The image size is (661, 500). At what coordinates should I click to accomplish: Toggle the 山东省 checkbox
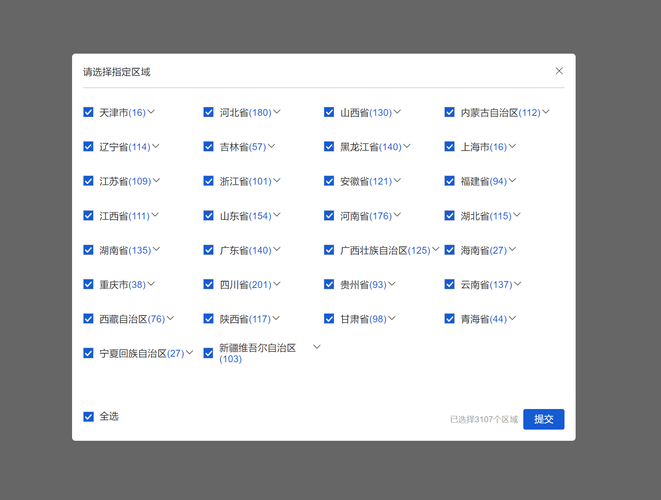click(209, 216)
